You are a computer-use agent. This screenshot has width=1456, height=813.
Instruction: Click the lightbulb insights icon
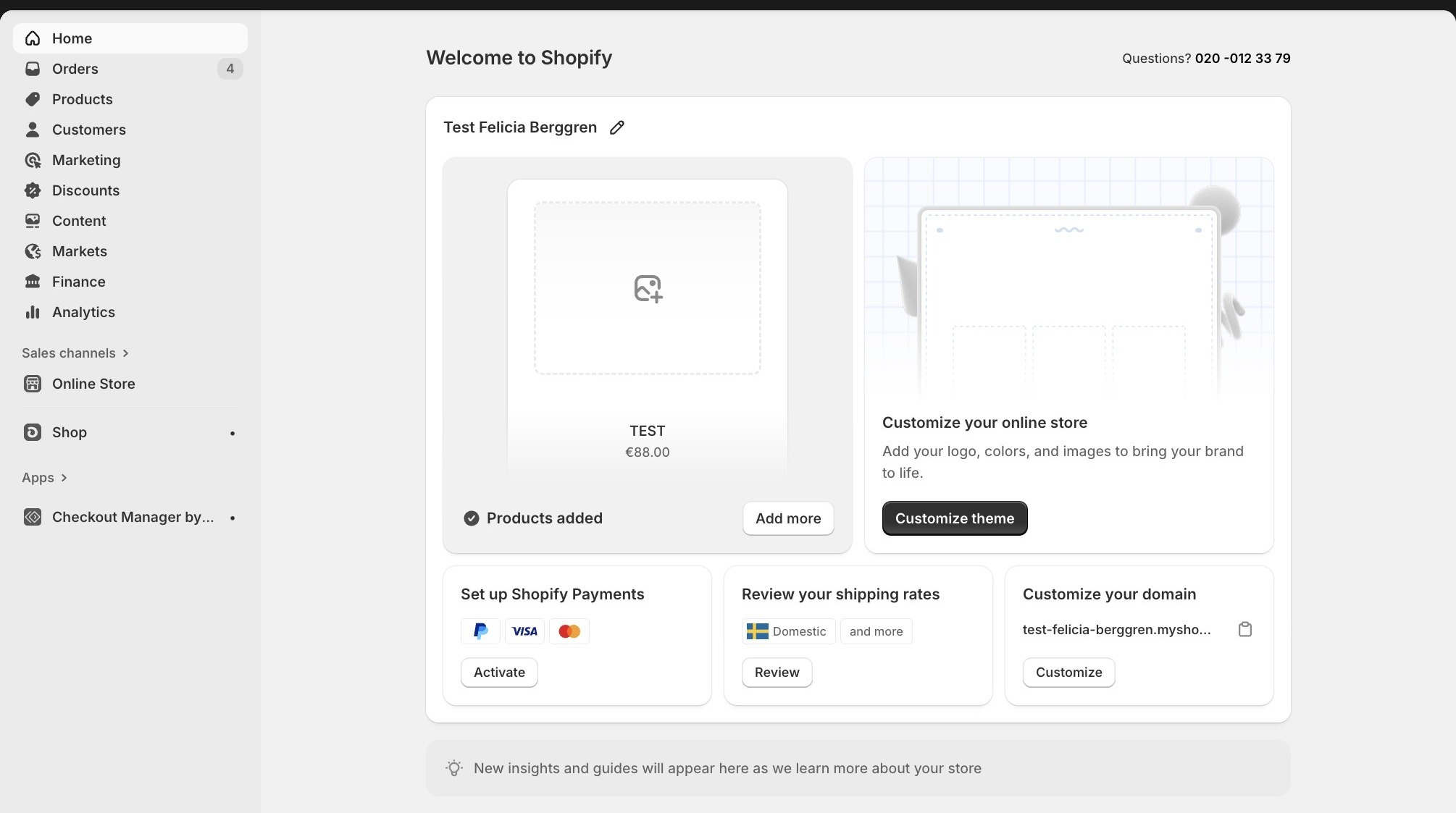point(454,768)
